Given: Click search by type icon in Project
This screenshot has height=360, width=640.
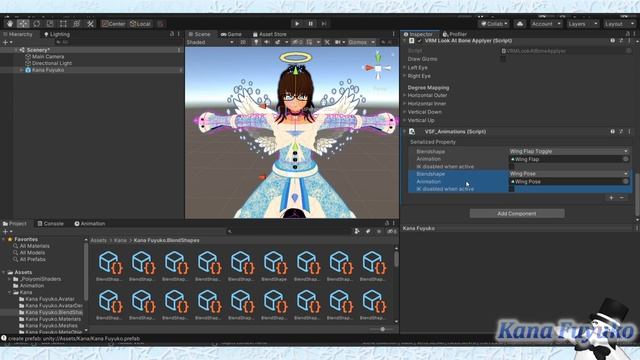Looking at the screenshot, I should pos(357,231).
